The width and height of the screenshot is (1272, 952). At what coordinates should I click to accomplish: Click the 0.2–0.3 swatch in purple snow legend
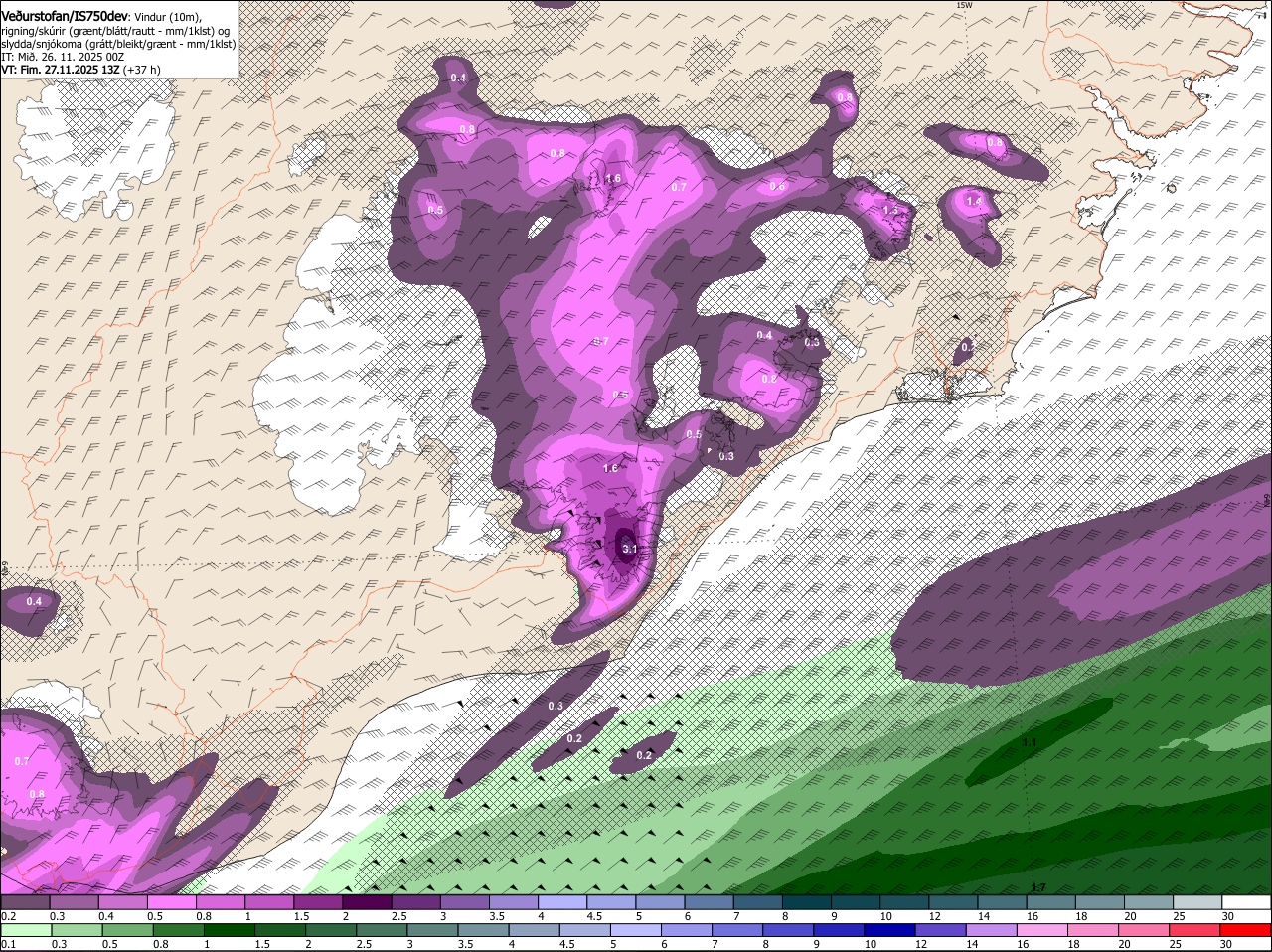click(25, 902)
